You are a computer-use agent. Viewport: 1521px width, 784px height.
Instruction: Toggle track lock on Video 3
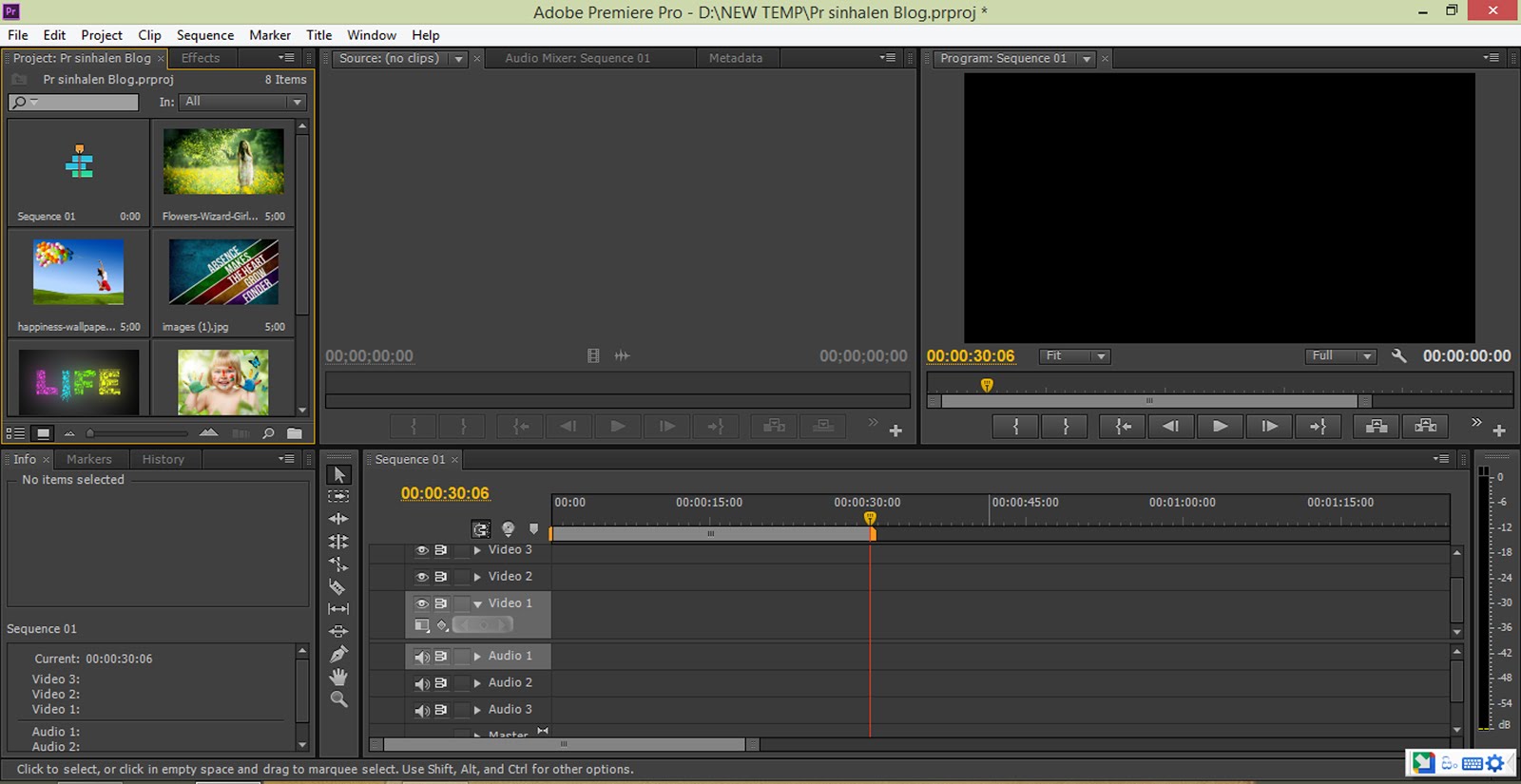pyautogui.click(x=463, y=550)
